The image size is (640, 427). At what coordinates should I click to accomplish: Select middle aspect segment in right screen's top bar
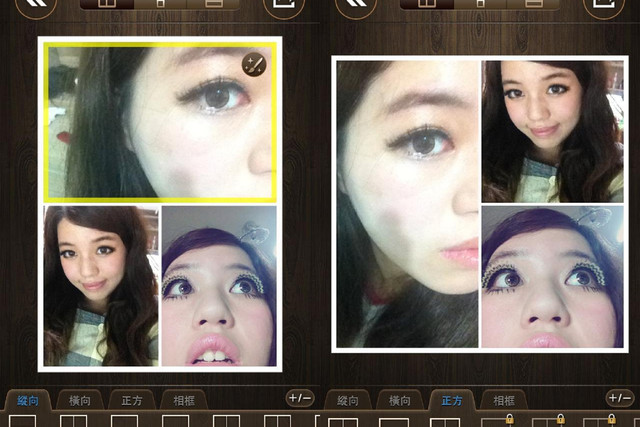click(x=480, y=4)
